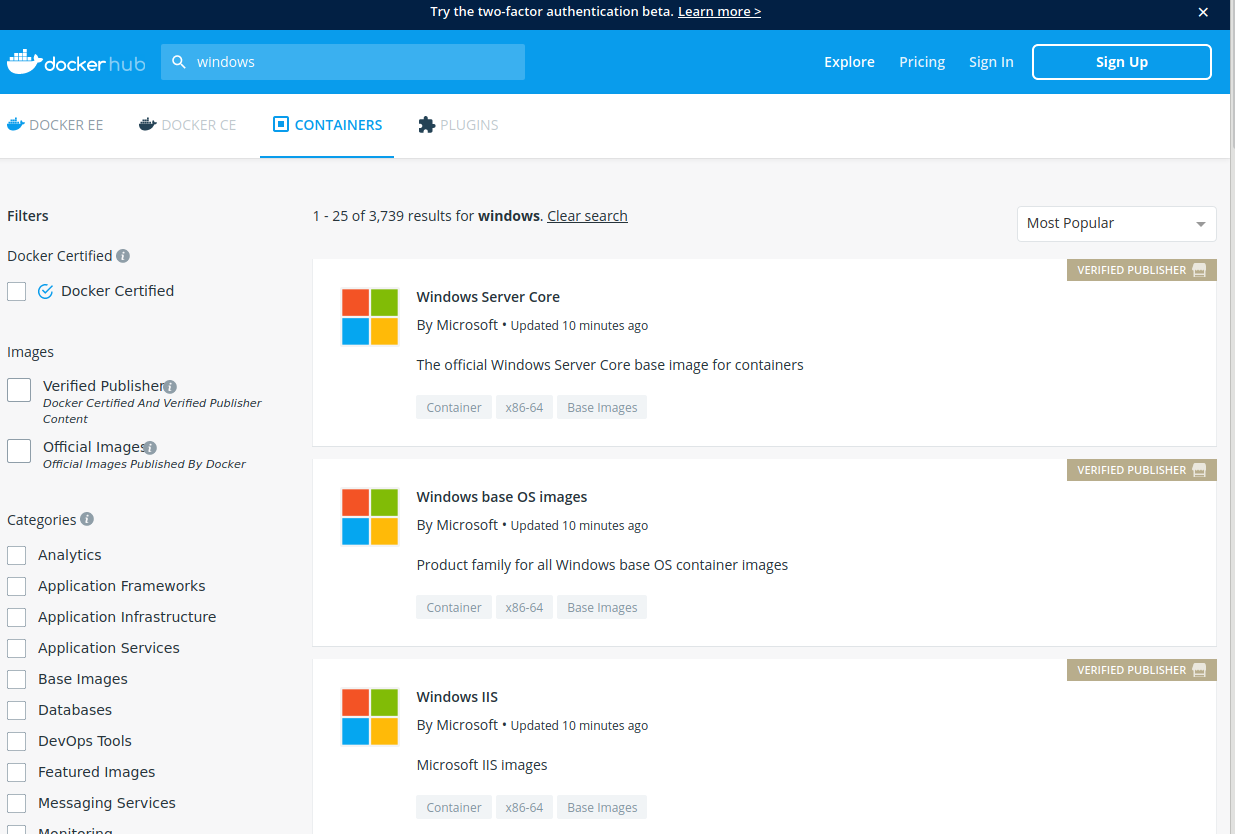Click the Sign Up button
The image size is (1235, 834).
tap(1122, 62)
